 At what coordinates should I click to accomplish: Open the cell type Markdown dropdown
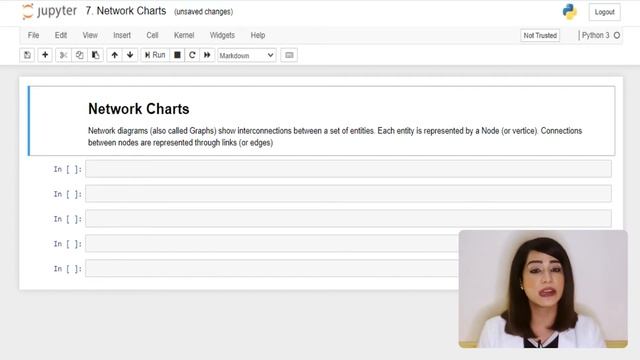click(x=247, y=56)
